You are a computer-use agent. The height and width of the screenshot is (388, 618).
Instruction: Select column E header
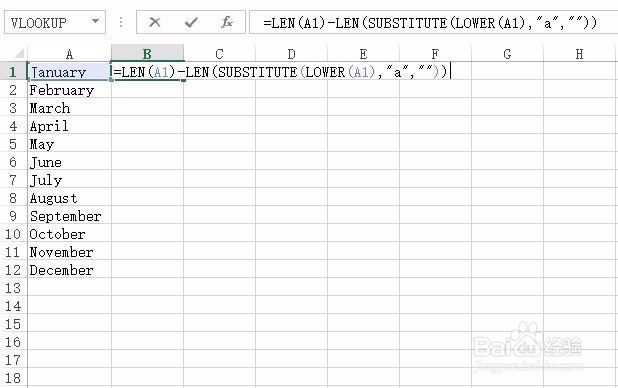pyautogui.click(x=363, y=54)
